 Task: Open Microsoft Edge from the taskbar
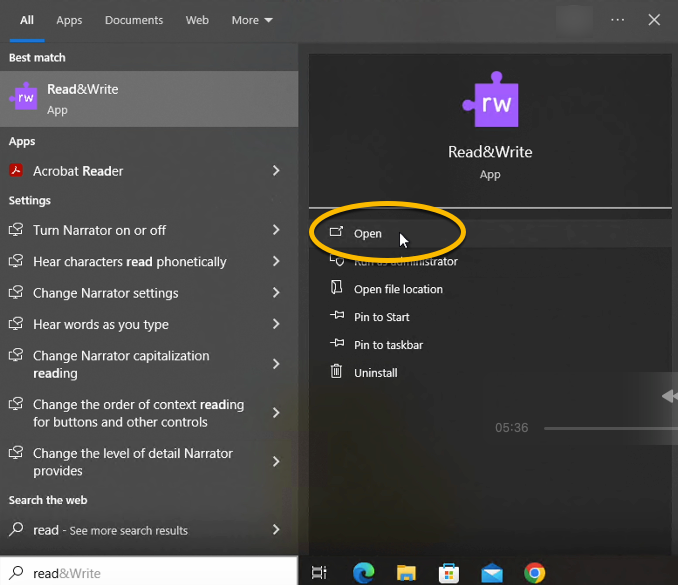(363, 572)
